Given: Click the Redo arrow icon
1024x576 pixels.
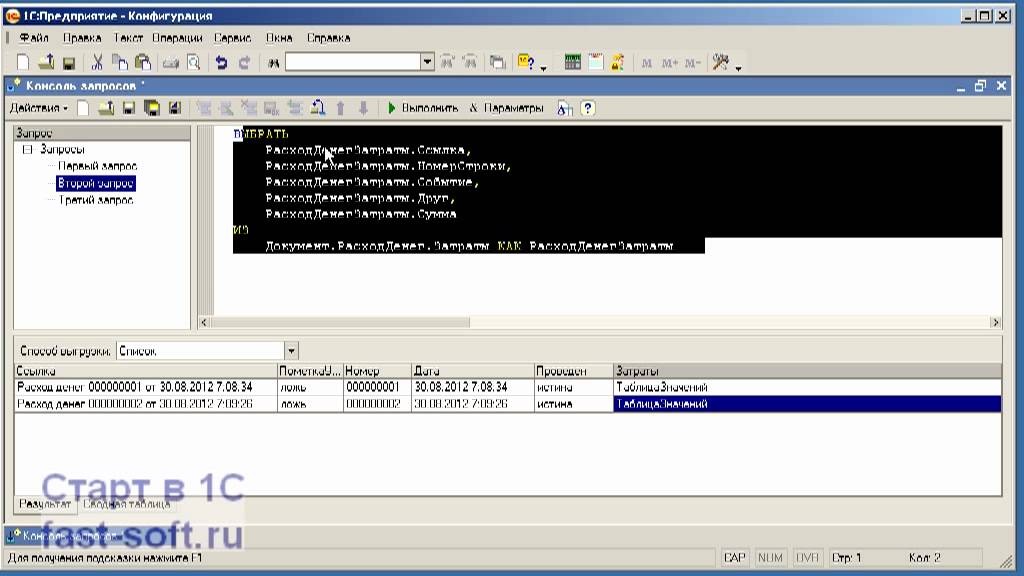Looking at the screenshot, I should 244,63.
